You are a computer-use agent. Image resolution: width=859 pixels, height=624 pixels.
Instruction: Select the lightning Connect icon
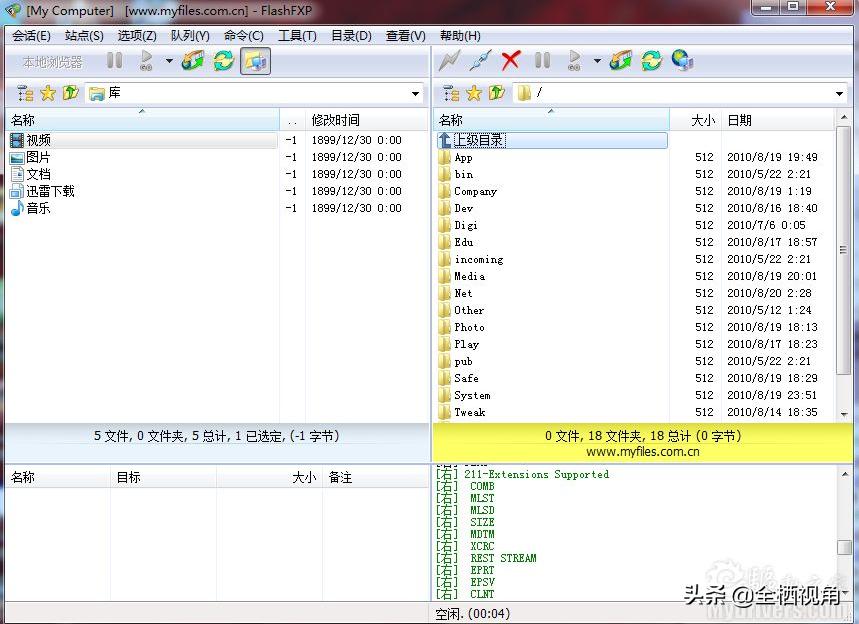click(x=448, y=60)
